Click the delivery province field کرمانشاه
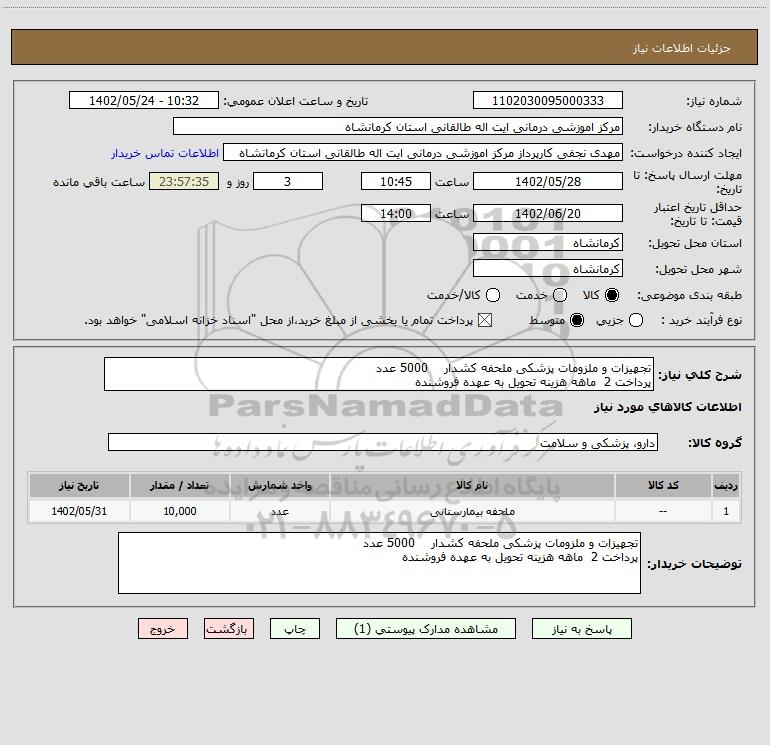This screenshot has width=770, height=745. (548, 242)
